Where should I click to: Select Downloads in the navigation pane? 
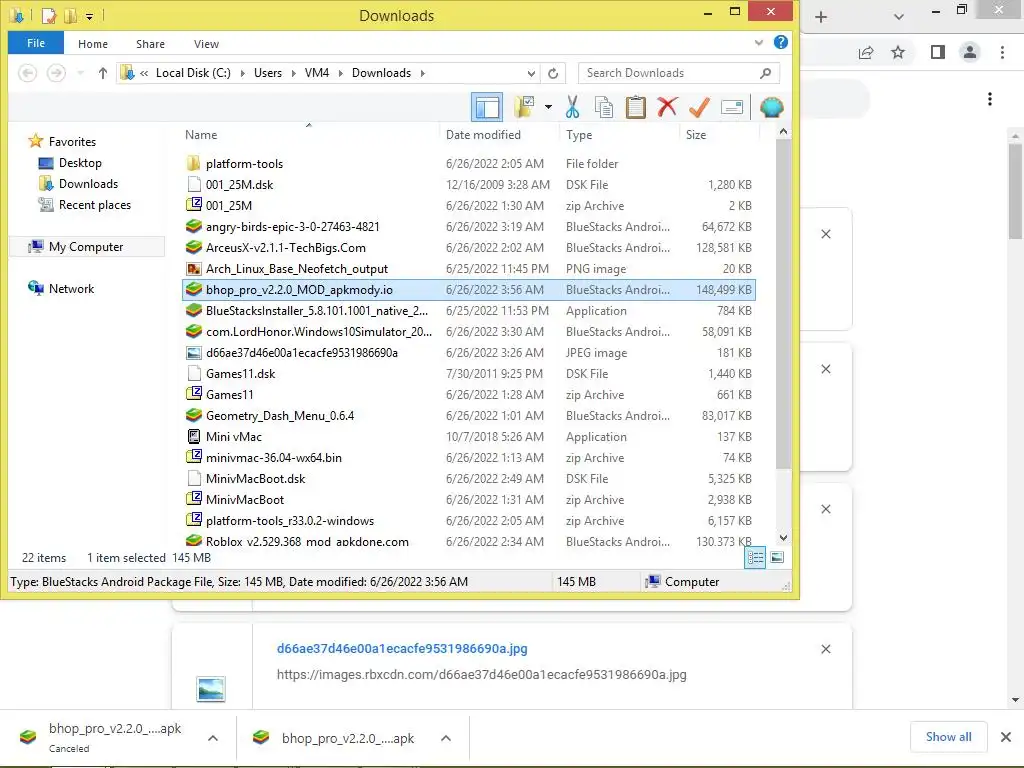[88, 184]
